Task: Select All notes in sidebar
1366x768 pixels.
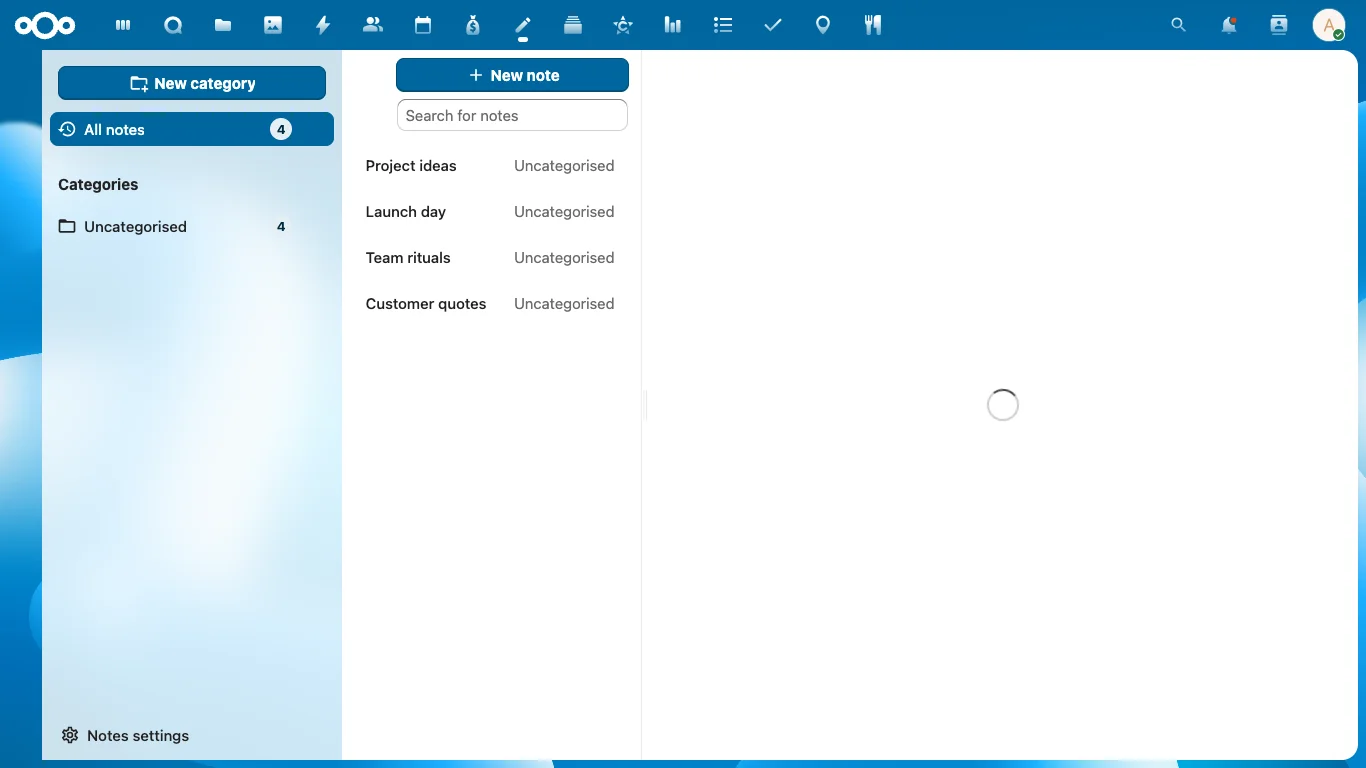Action: point(192,129)
